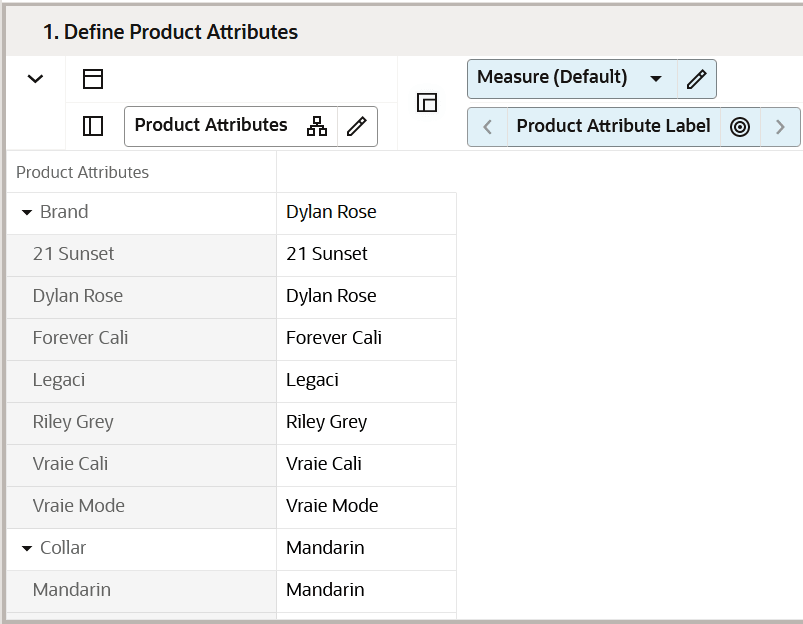Open the hierarchy selector beside Product Attributes

316,126
